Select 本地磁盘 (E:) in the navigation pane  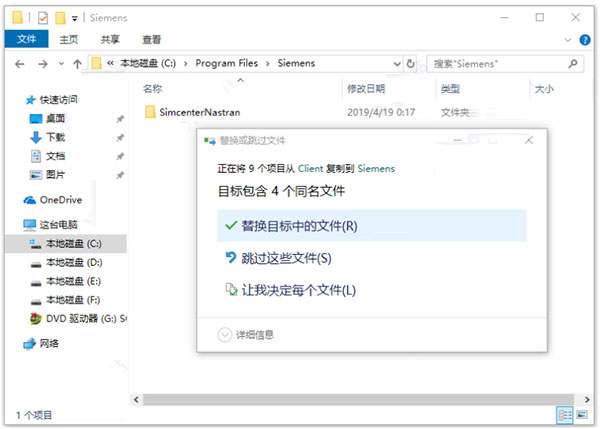pyautogui.click(x=73, y=281)
